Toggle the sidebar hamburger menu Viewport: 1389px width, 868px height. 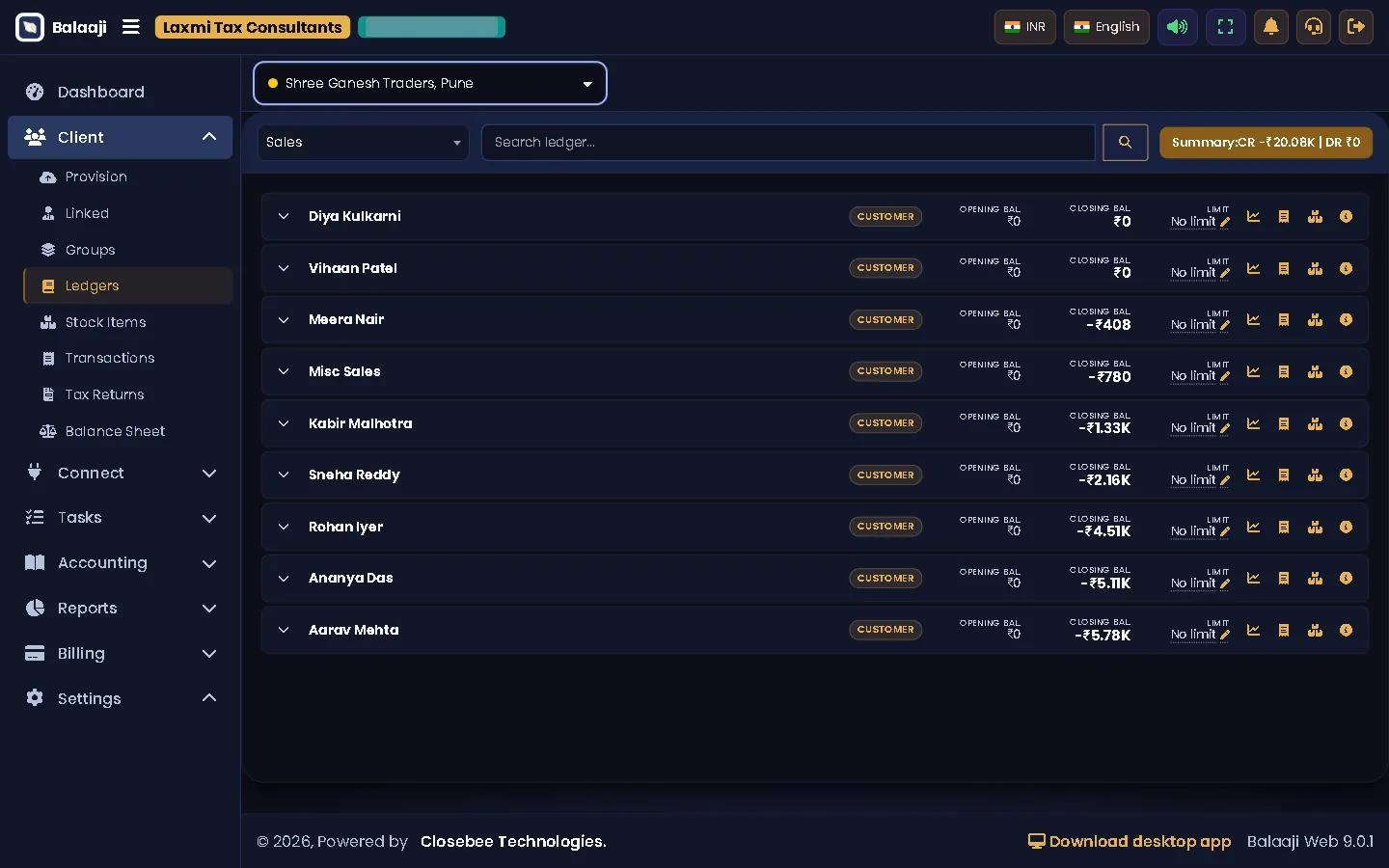tap(131, 27)
